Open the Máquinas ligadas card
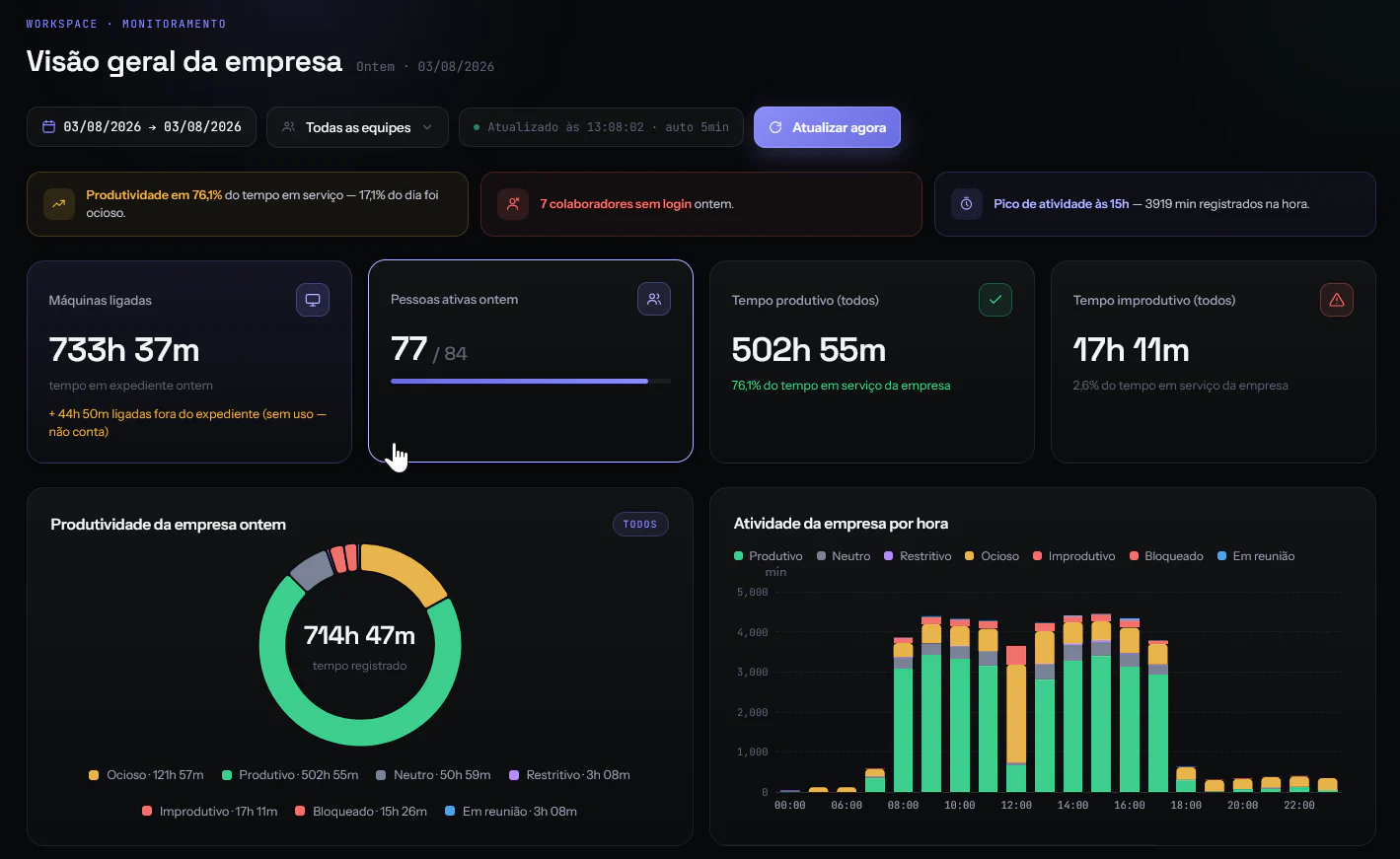1400x859 pixels. tap(189, 362)
